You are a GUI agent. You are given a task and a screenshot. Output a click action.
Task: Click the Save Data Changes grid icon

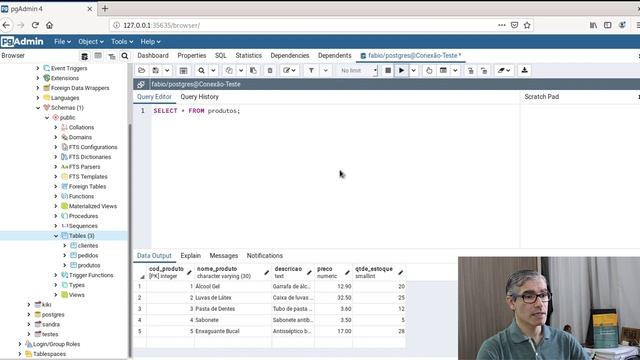pyautogui.click(x=183, y=70)
